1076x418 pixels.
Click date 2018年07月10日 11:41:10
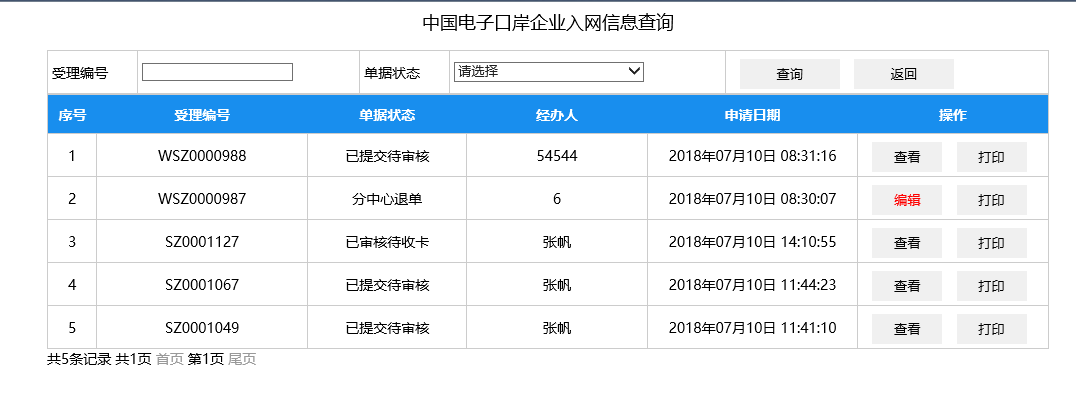752,328
